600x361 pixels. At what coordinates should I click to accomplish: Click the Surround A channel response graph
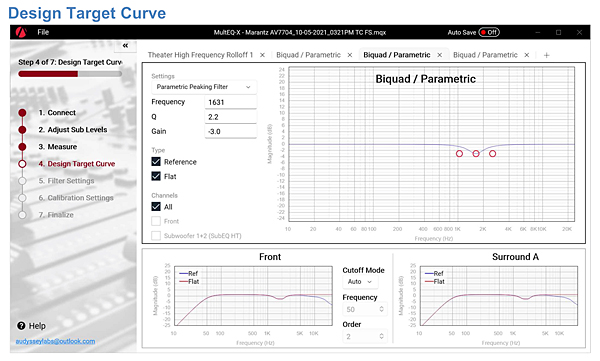pyautogui.click(x=499, y=296)
